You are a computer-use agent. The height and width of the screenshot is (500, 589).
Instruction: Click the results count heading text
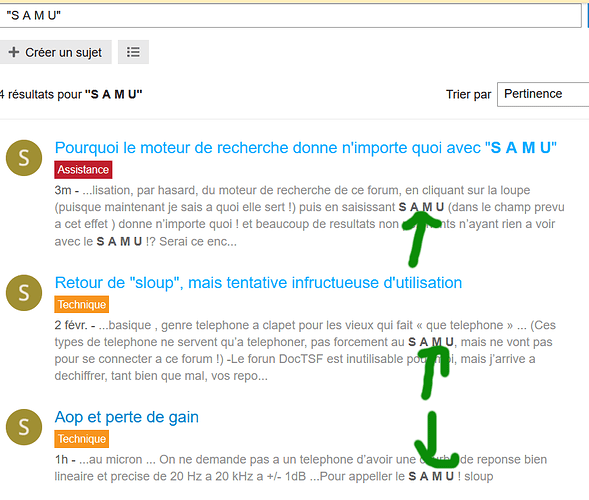click(x=71, y=94)
